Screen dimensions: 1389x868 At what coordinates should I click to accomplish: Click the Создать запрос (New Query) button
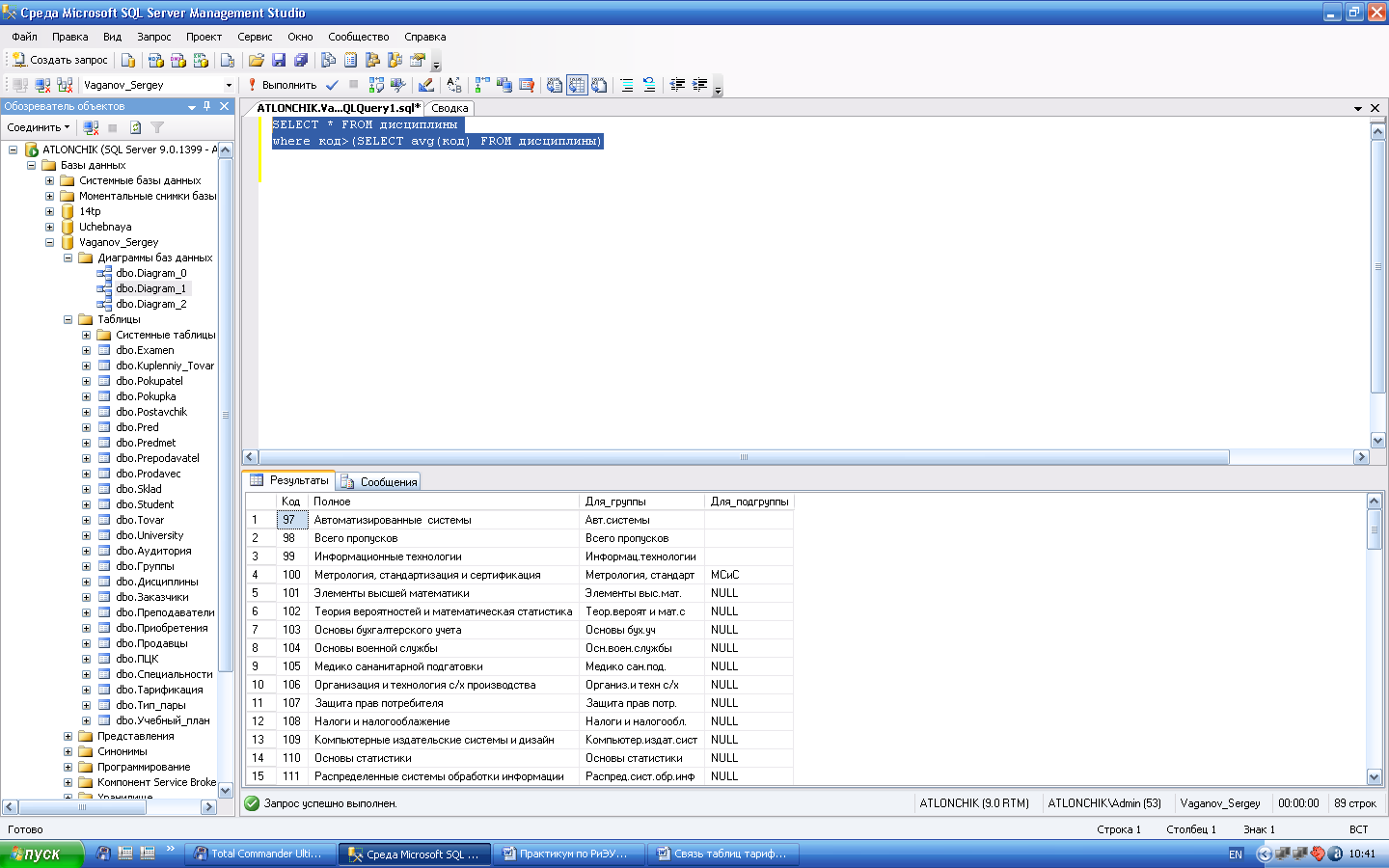tap(60, 60)
